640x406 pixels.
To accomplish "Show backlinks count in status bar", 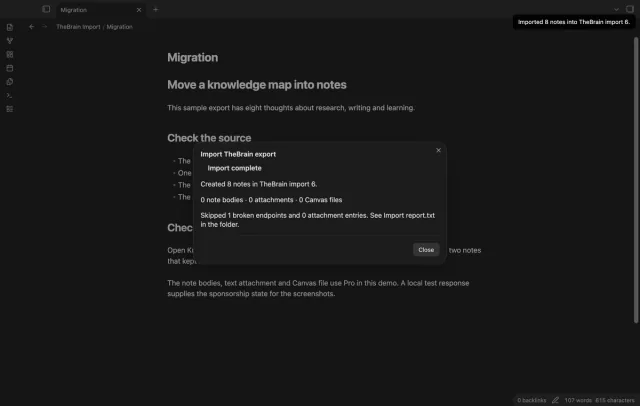I will pyautogui.click(x=531, y=400).
